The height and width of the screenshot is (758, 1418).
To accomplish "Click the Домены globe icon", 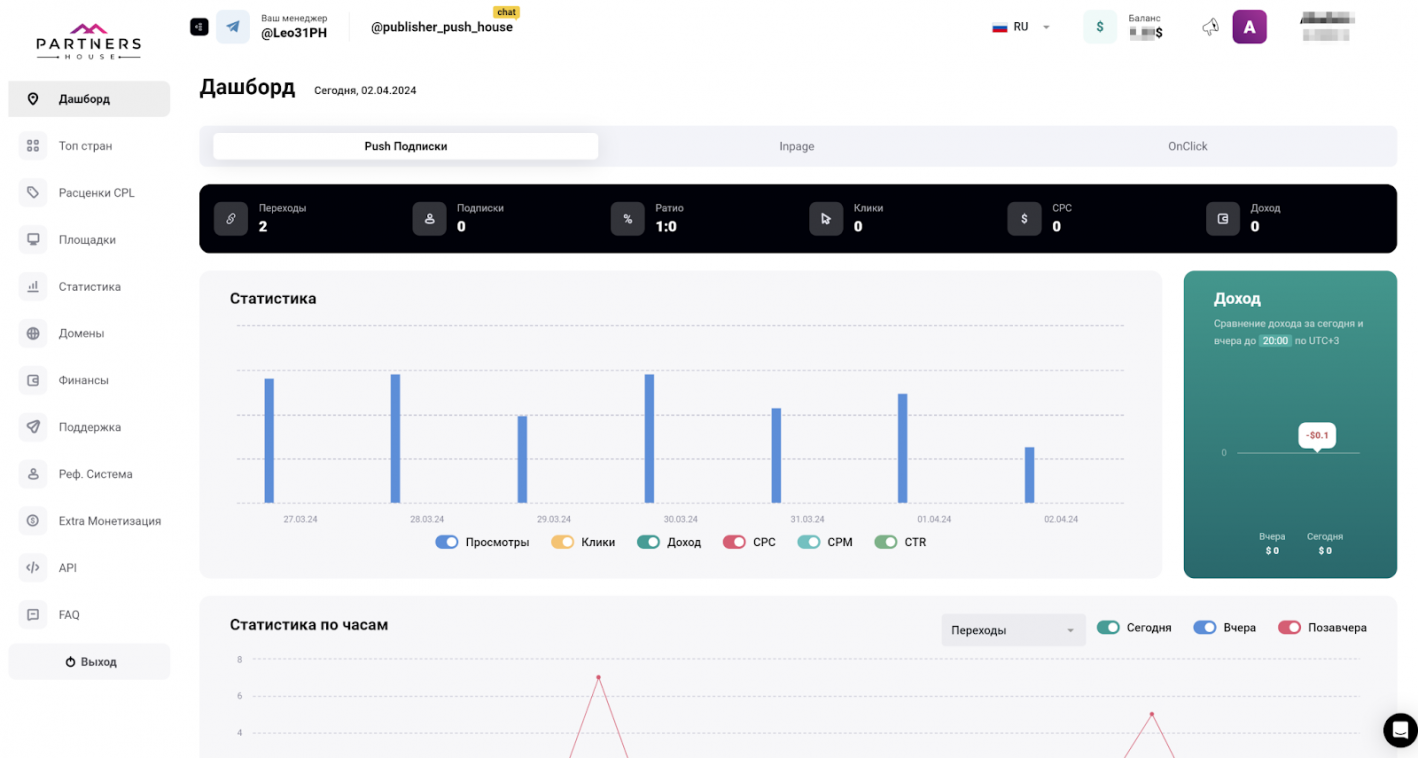I will (33, 333).
